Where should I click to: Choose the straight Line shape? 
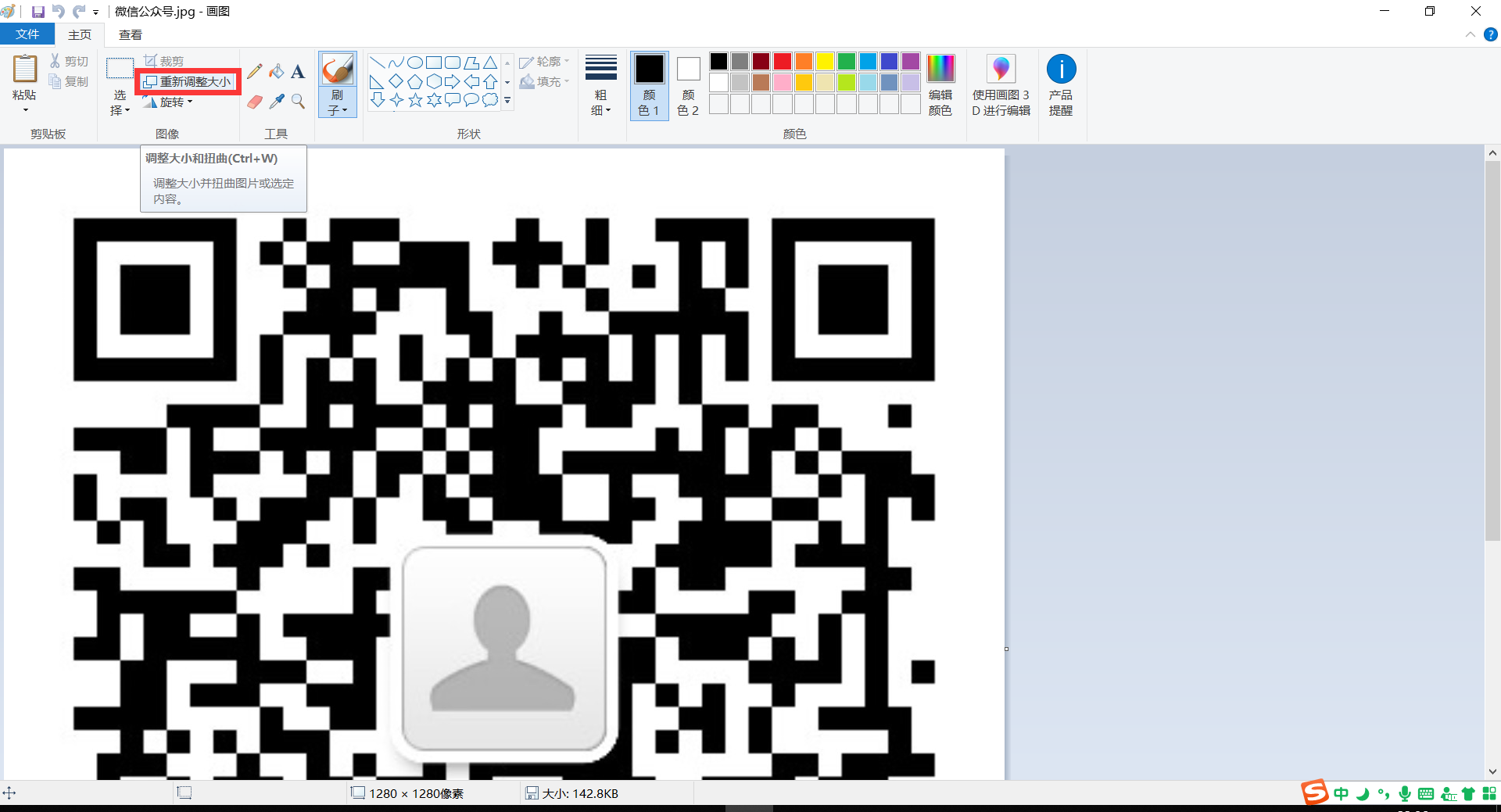point(378,63)
